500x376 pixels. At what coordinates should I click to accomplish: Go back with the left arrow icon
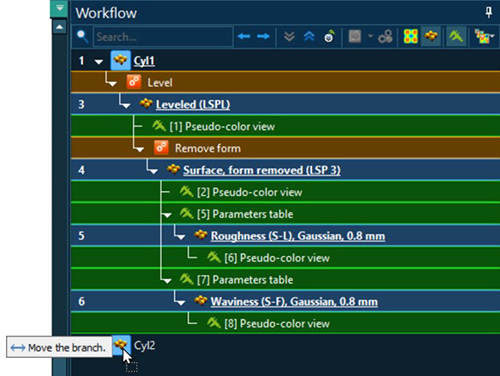[x=244, y=36]
